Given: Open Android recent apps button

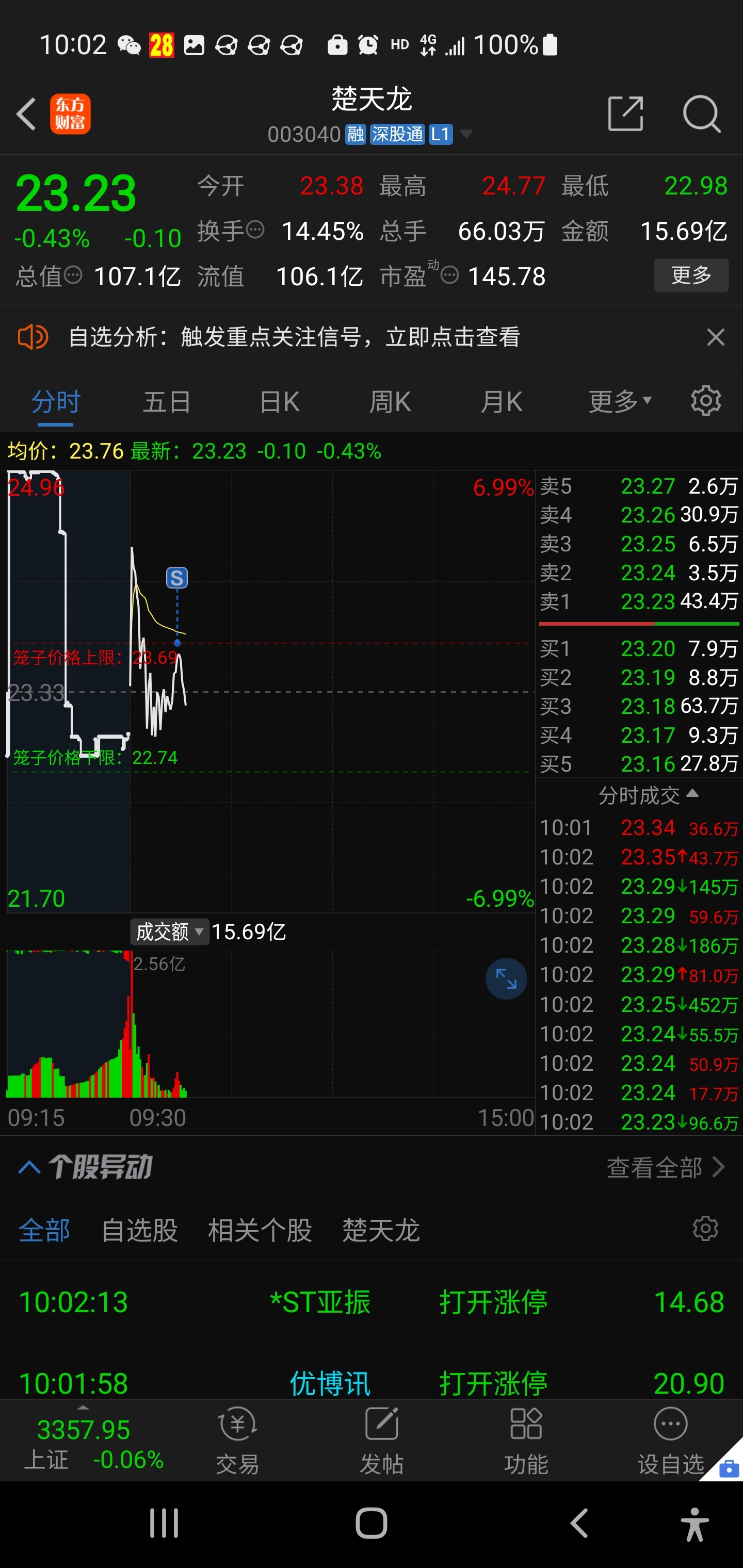Looking at the screenshot, I should click(164, 1524).
